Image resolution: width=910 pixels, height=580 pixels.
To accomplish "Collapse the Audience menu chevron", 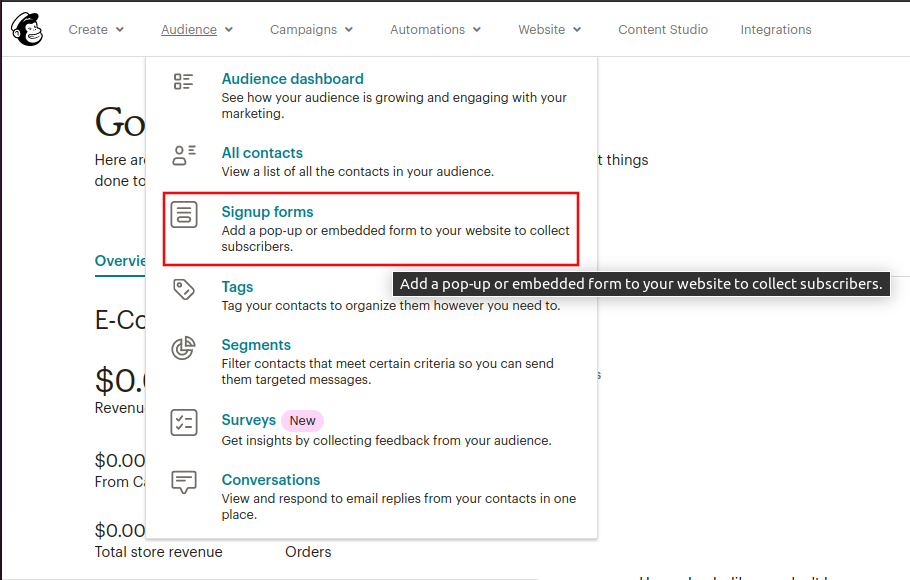I will [229, 30].
